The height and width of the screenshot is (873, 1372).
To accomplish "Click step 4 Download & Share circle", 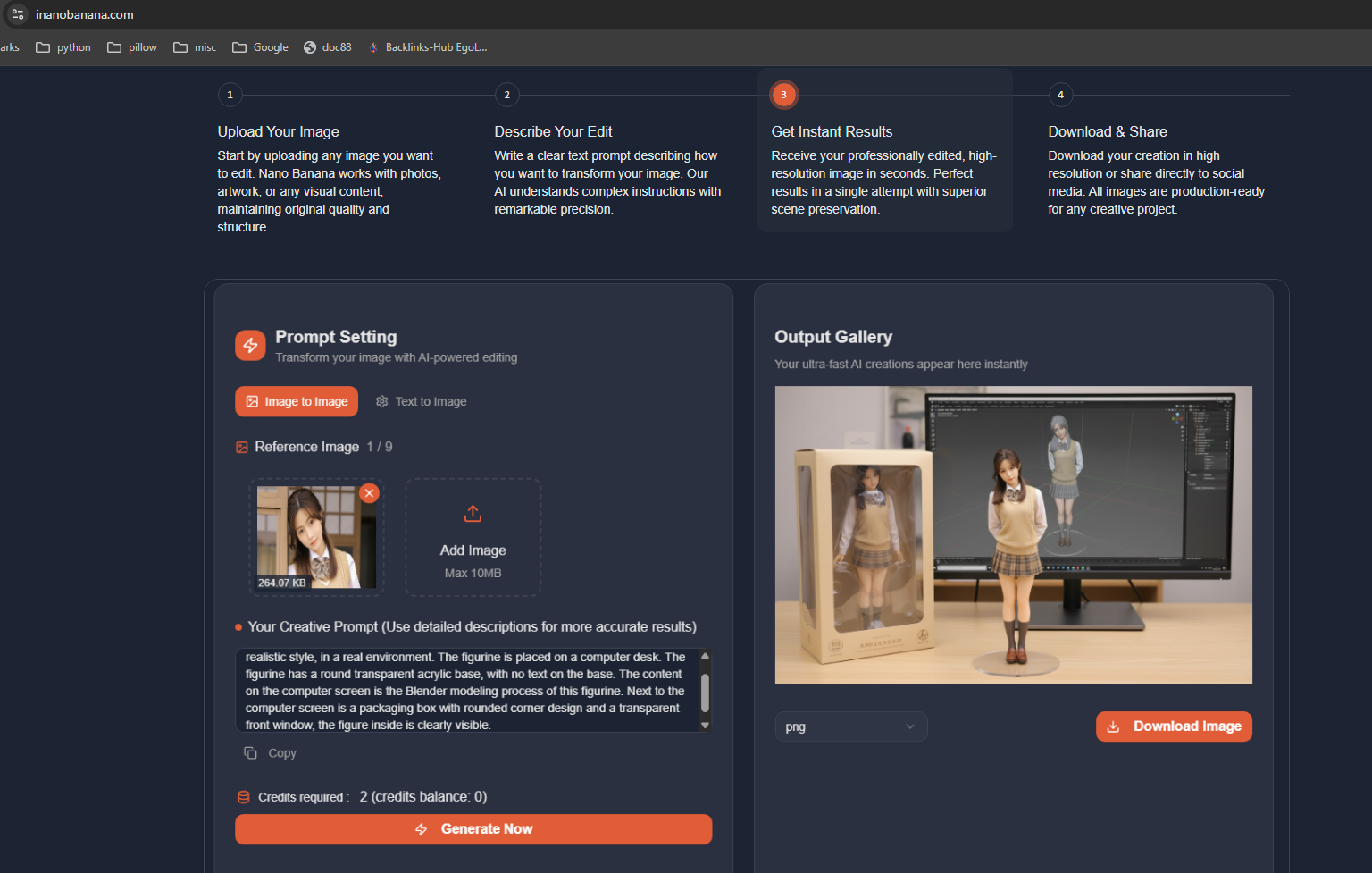I will coord(1060,94).
